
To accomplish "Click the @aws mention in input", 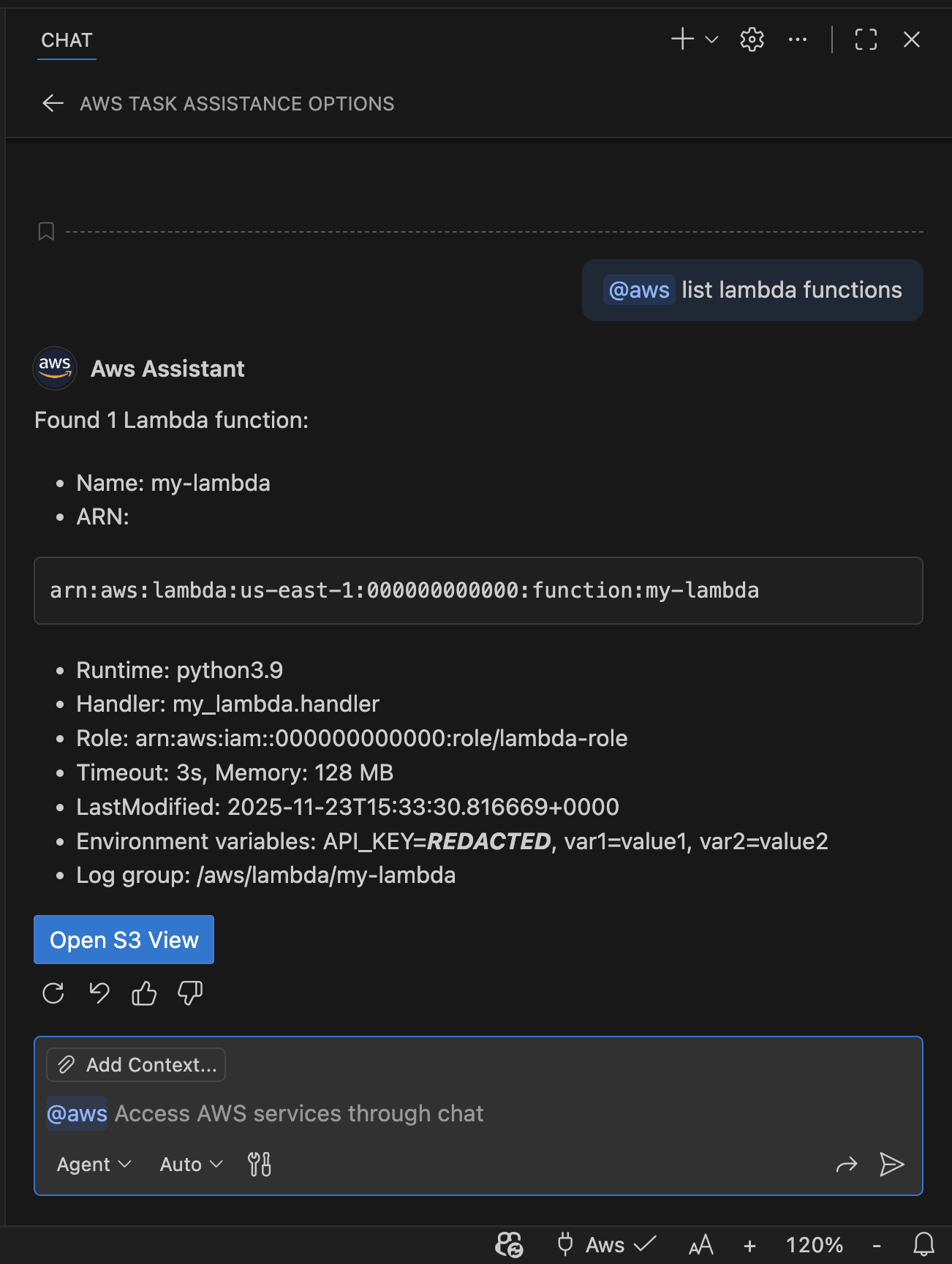I will pyautogui.click(x=77, y=1113).
